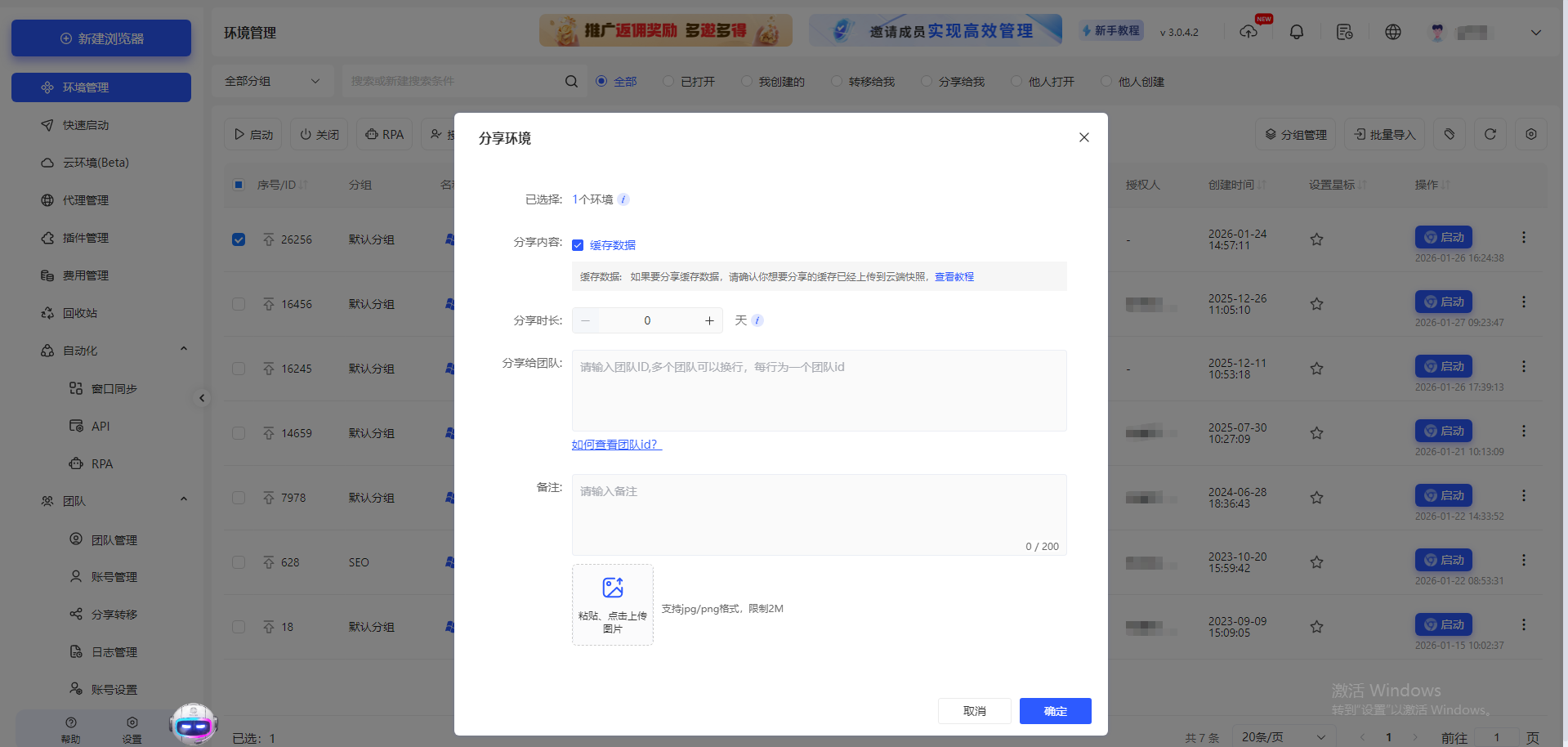Click plus to increase 分享时长 days
This screenshot has width=1568, height=747.
coord(708,320)
